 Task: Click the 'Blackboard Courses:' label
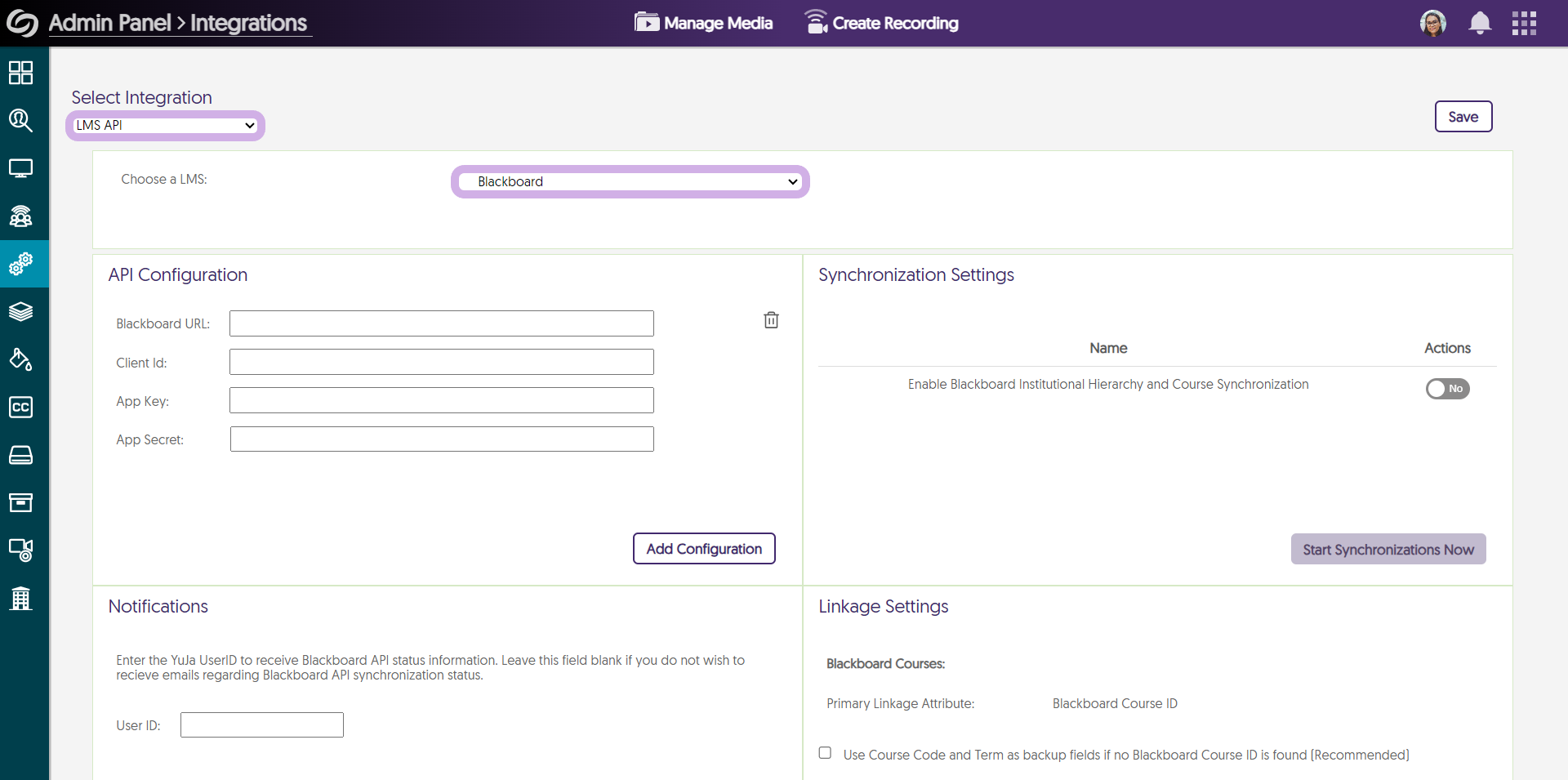[x=886, y=664]
